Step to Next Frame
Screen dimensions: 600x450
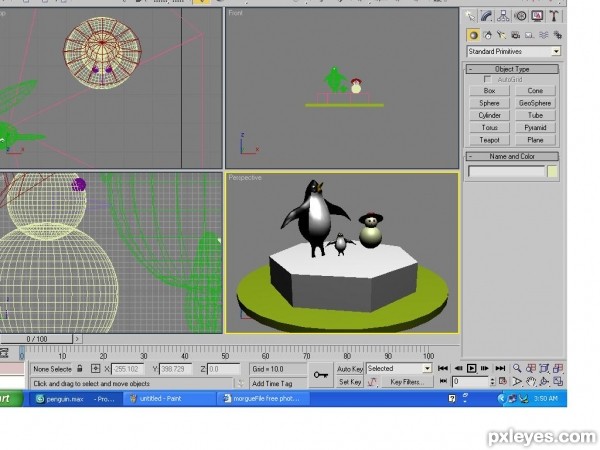(x=485, y=368)
